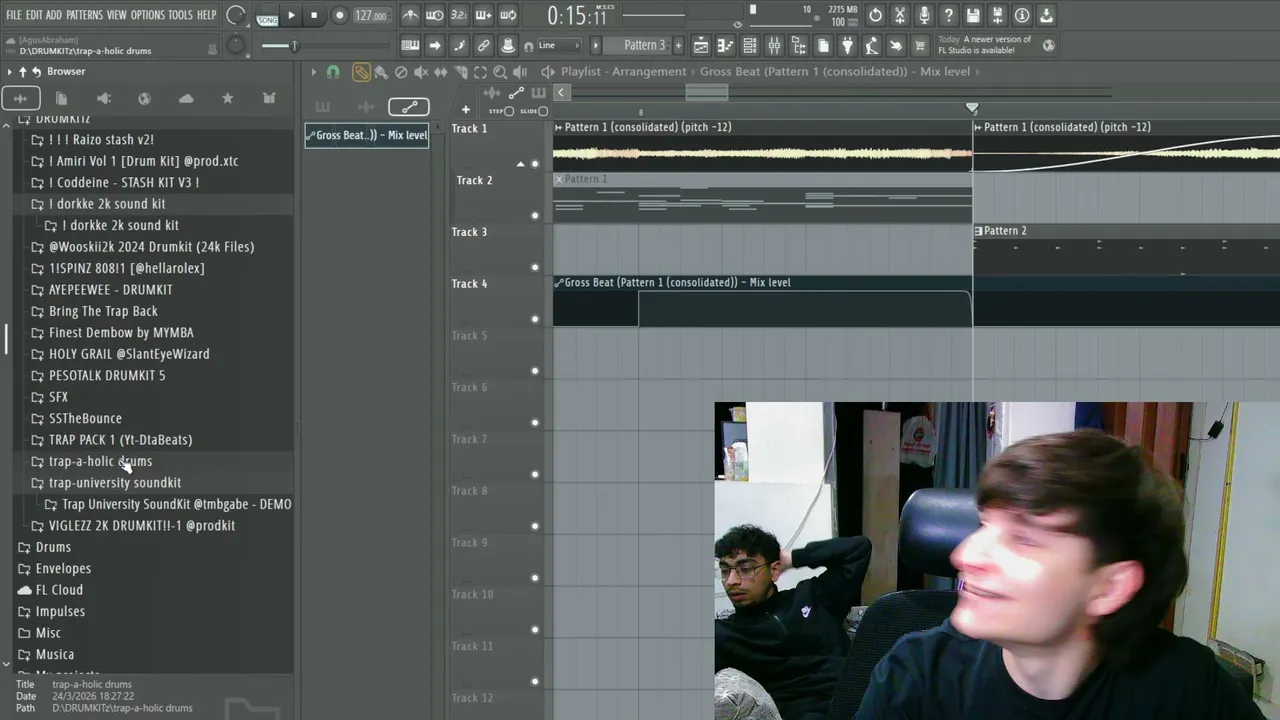
Task: Toggle Song mode switch
Action: click(x=267, y=16)
